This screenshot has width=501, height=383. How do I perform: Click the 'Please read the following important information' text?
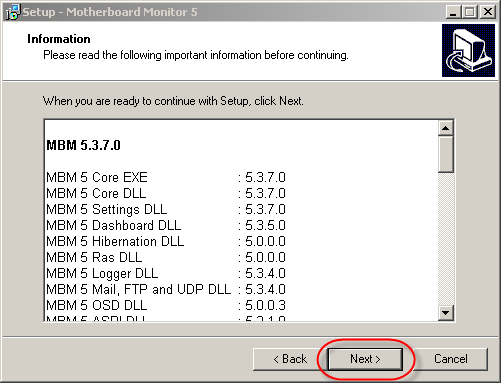(x=196, y=55)
